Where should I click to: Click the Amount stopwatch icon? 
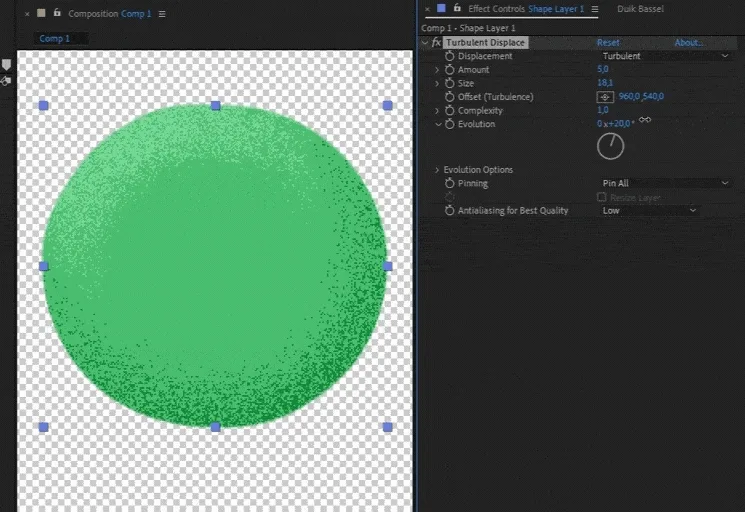tap(449, 70)
